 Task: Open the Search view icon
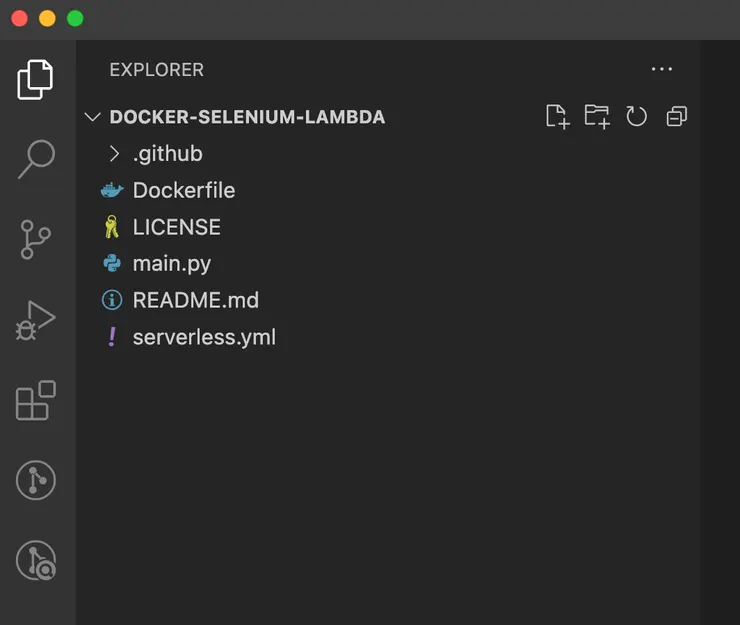36,158
